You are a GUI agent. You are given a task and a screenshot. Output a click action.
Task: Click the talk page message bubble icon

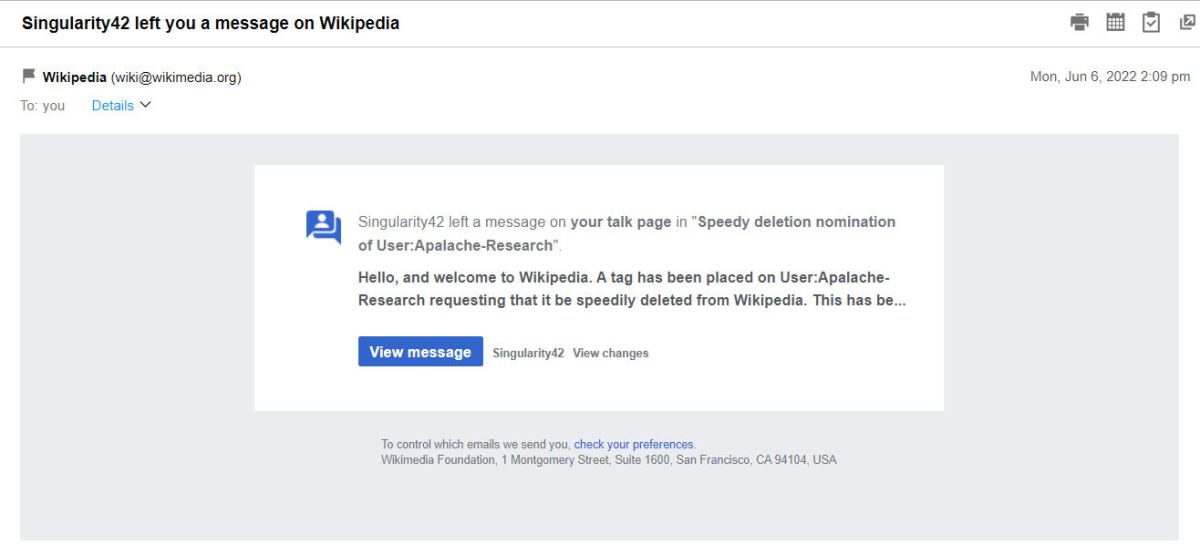[x=323, y=227]
